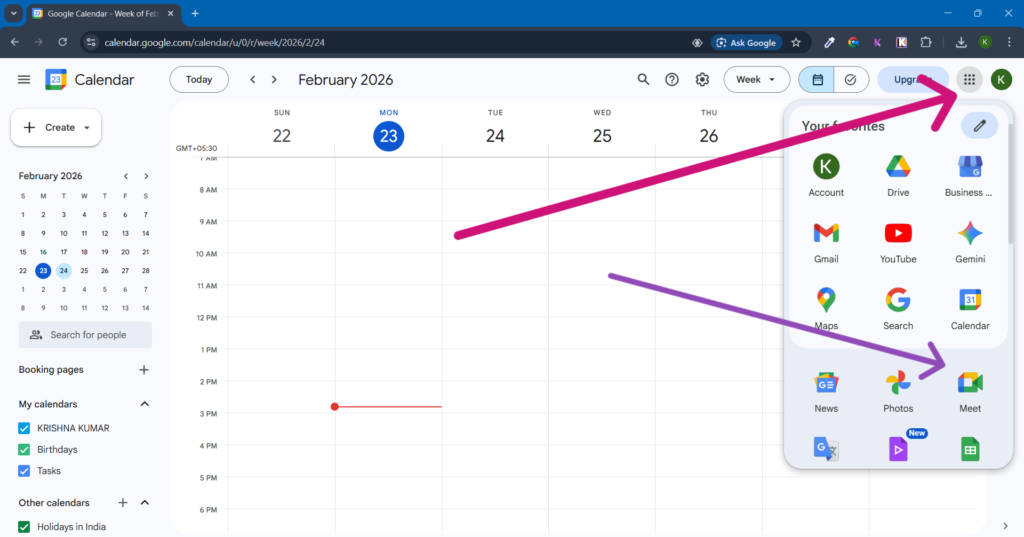Uncheck the KRISHNA KUMAR calendar
The width and height of the screenshot is (1024, 537).
pos(25,428)
